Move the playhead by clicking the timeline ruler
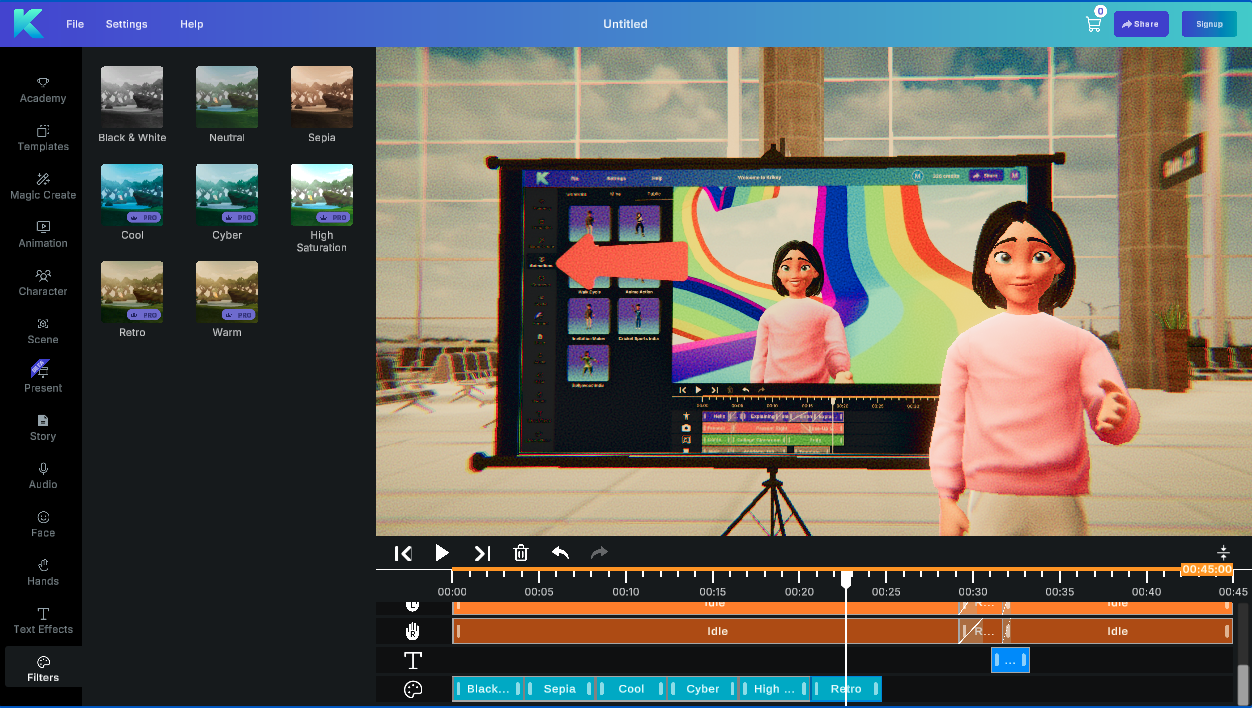 point(700,578)
